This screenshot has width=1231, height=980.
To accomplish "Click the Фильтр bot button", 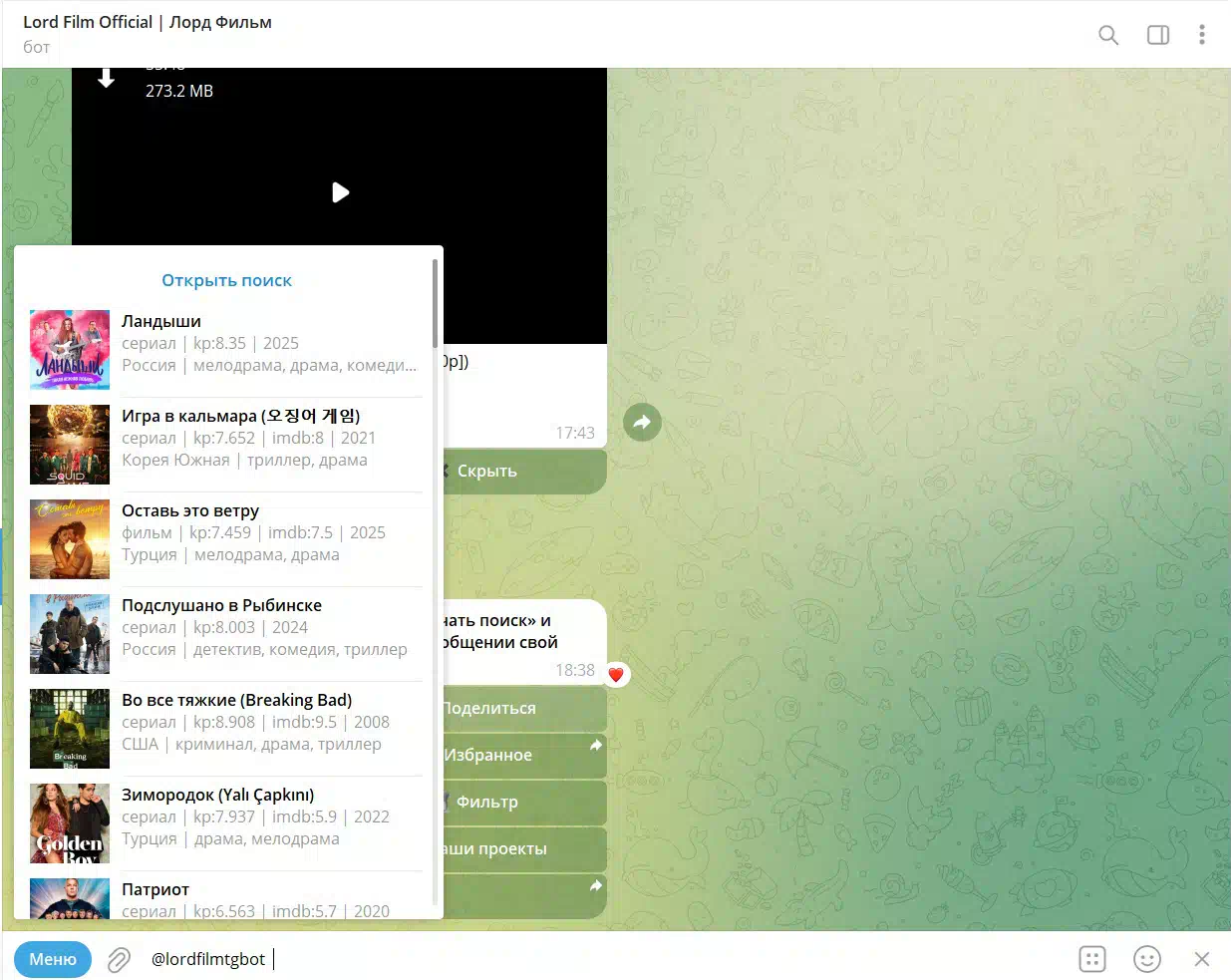I will click(x=525, y=802).
